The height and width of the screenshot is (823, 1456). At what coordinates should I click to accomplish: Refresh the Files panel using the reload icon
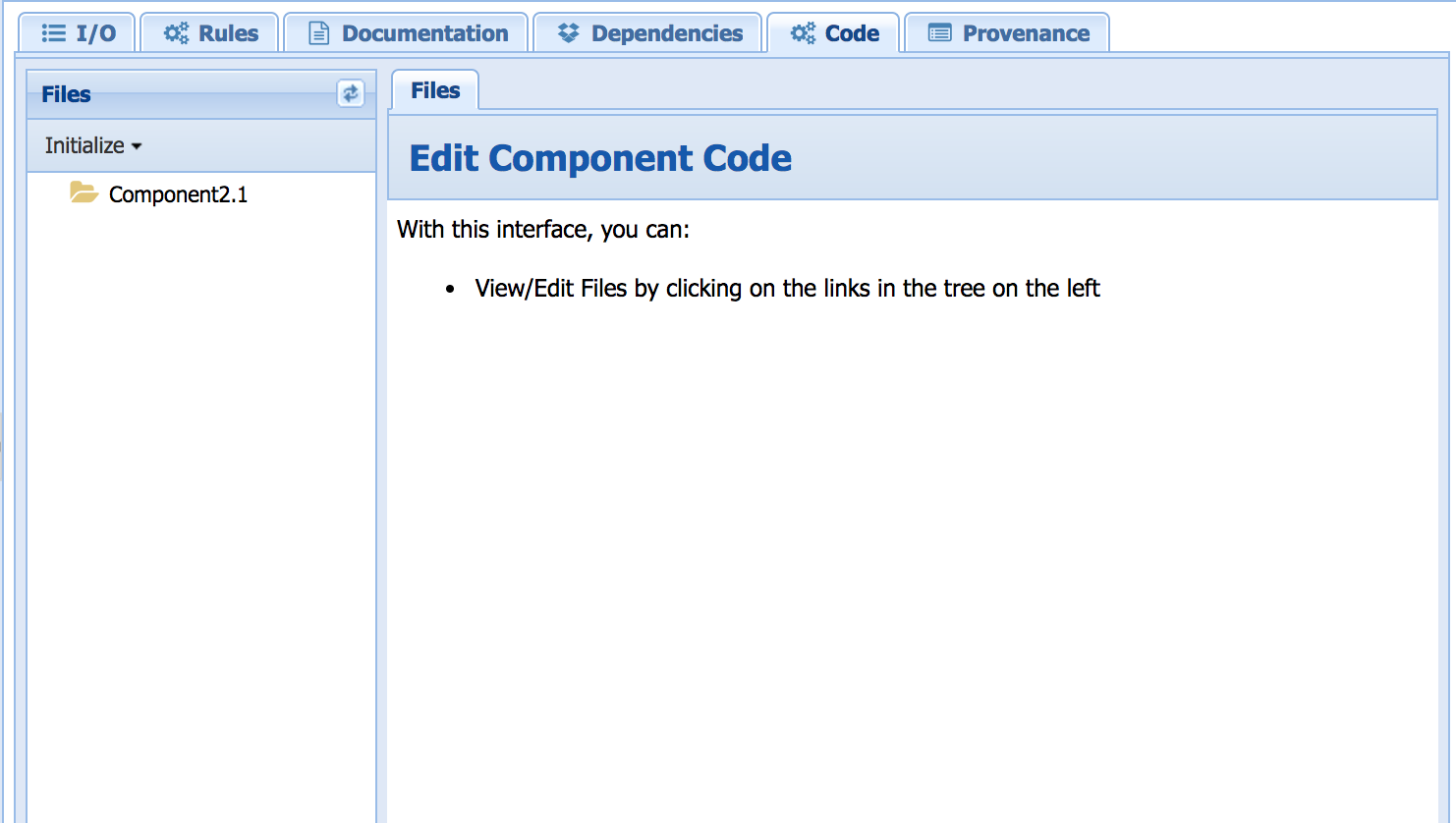[x=351, y=93]
